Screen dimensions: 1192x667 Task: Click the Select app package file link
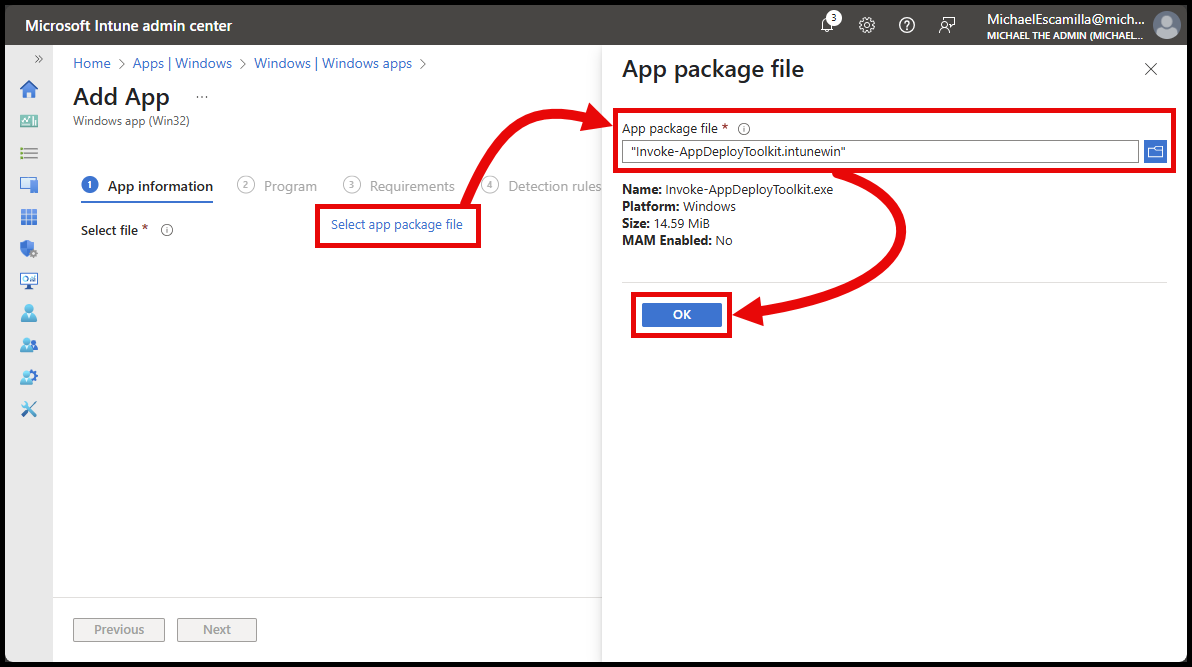[397, 225]
